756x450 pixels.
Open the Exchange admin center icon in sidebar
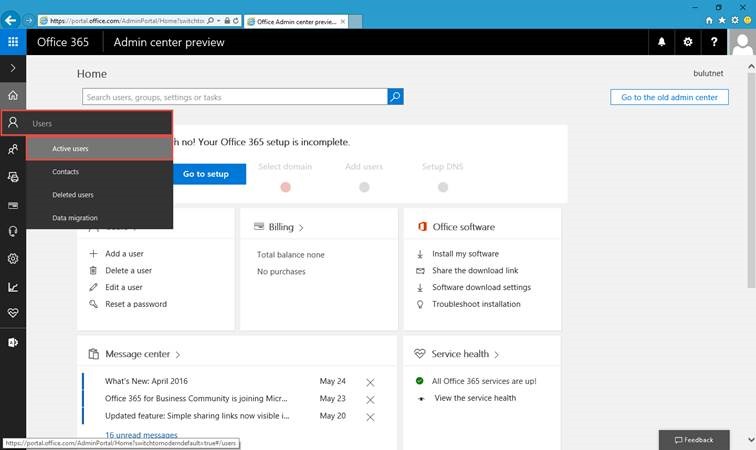(x=13, y=342)
